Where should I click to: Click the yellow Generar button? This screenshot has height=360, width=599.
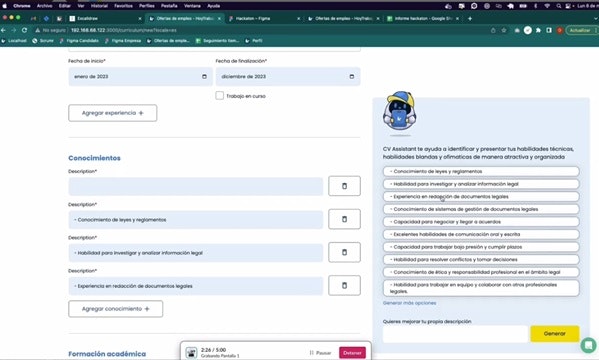pos(555,334)
